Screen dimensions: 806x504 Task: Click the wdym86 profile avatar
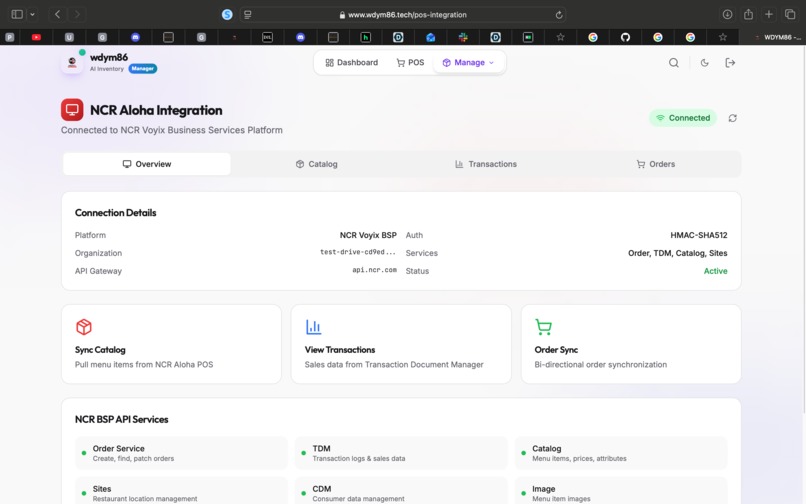[x=72, y=62]
